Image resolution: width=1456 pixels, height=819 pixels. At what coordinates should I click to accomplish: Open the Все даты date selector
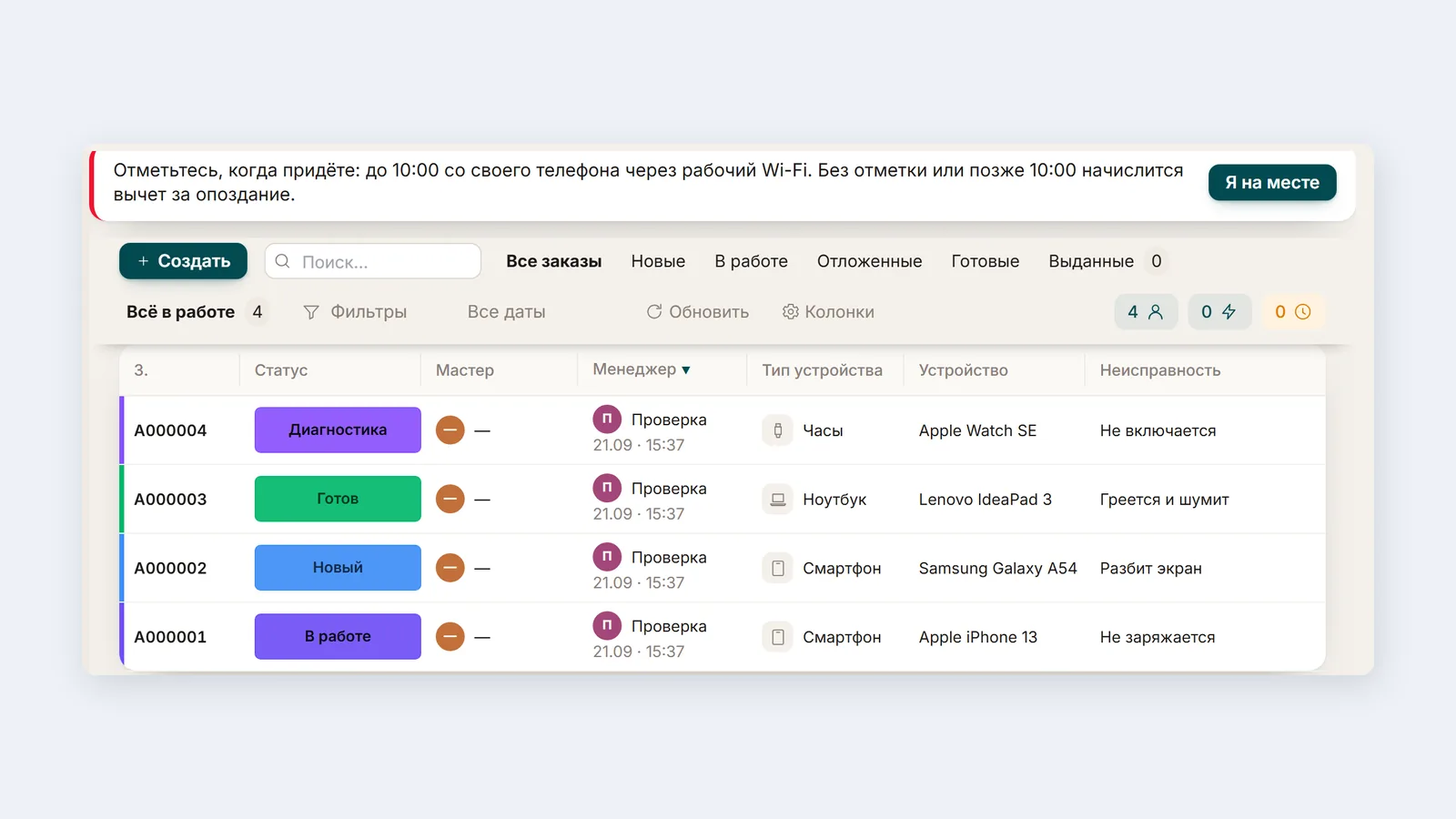click(506, 312)
